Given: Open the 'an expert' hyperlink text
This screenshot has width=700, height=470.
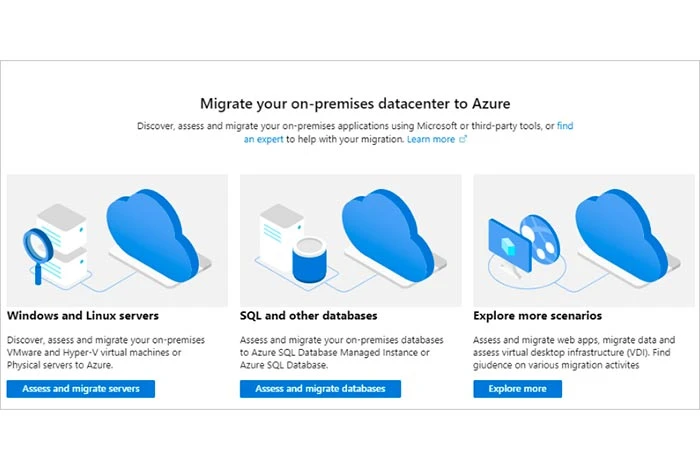Looking at the screenshot, I should (263, 139).
